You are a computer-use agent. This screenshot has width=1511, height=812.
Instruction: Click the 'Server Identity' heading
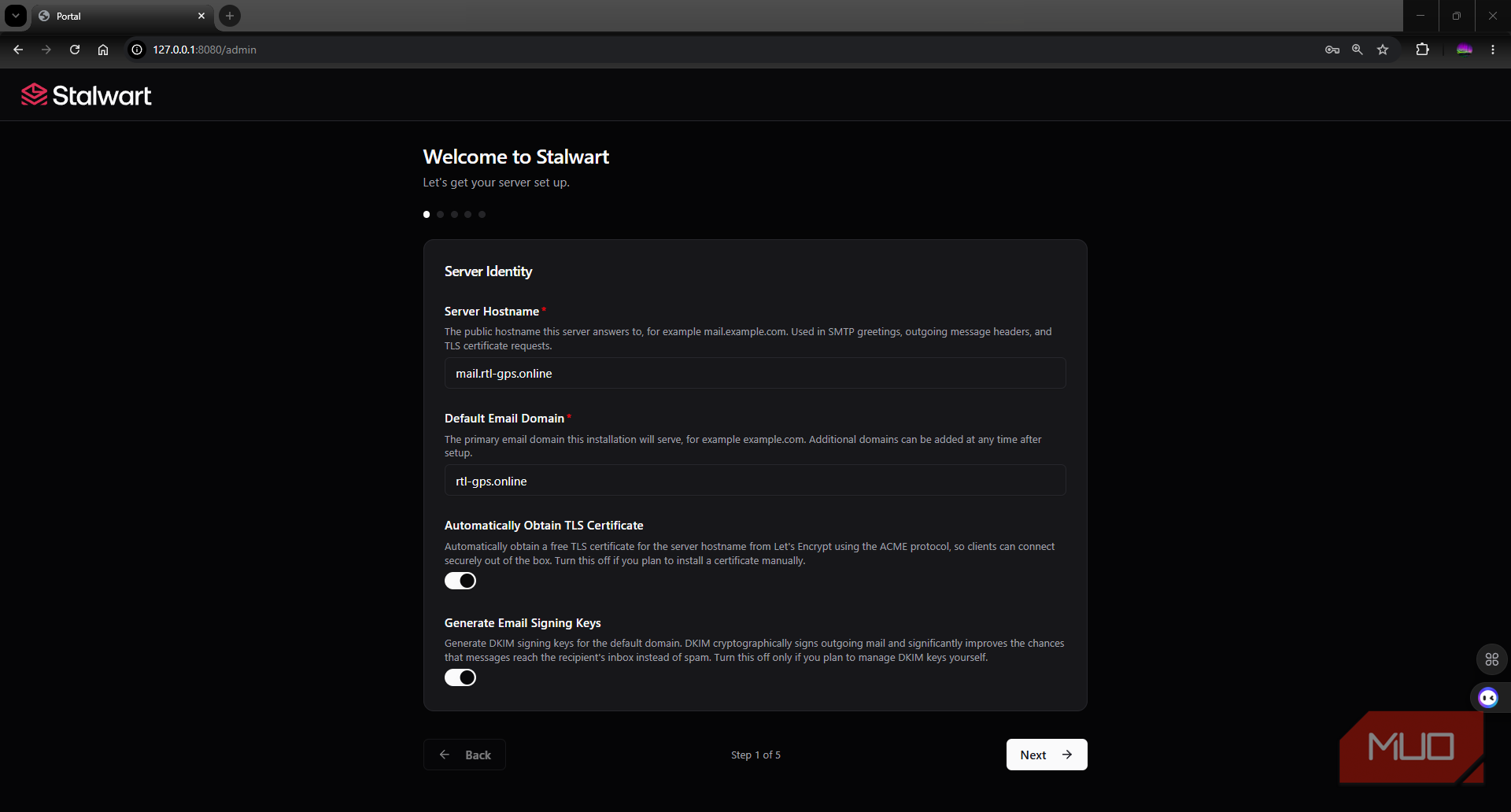coord(488,271)
